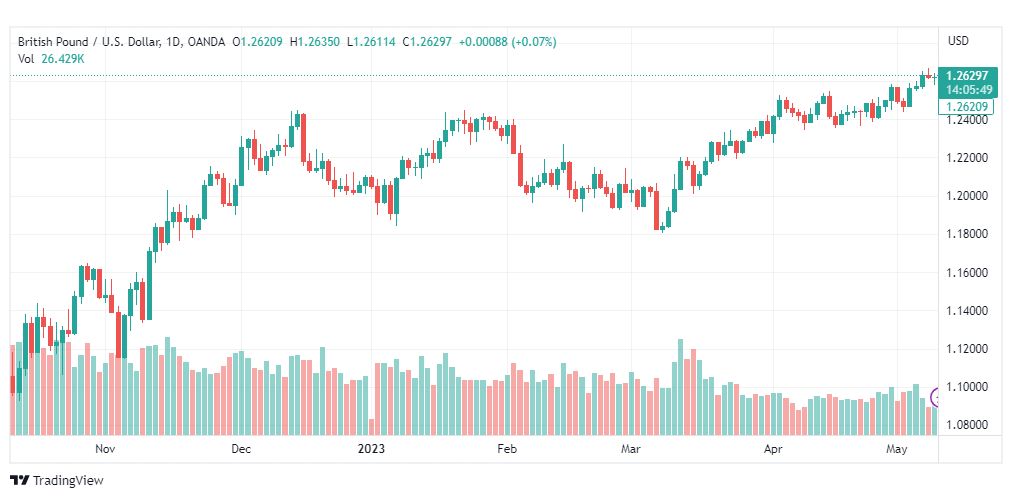Screen dimensions: 1012x498
Task: Click the Mar label on the time axis
Action: pyautogui.click(x=629, y=448)
